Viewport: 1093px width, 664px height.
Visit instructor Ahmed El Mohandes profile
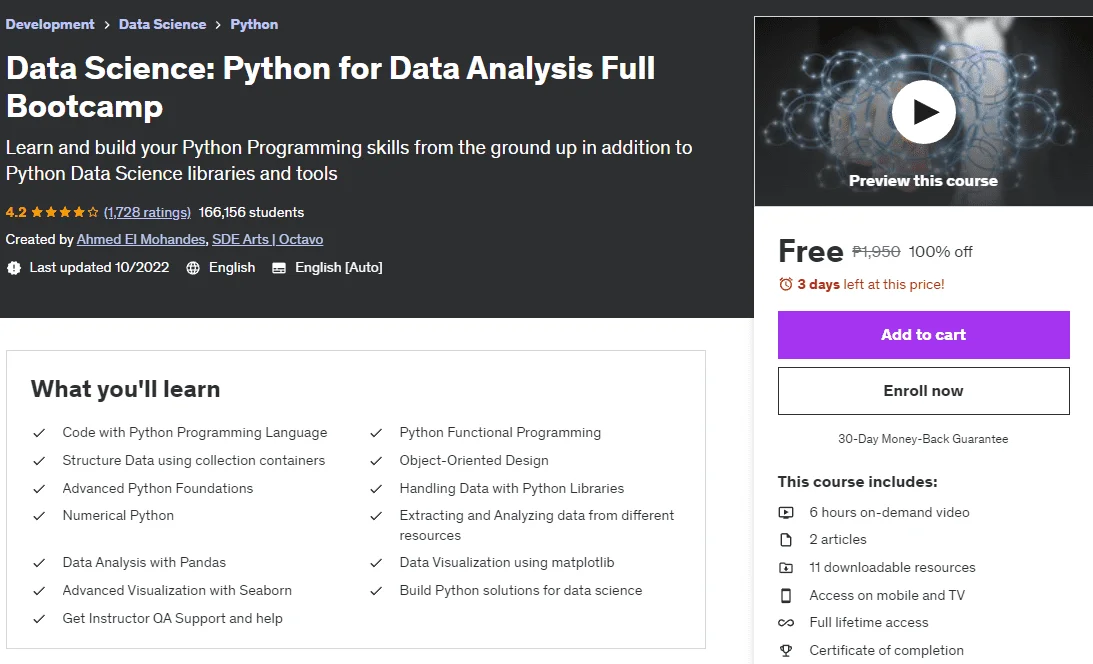coord(141,240)
